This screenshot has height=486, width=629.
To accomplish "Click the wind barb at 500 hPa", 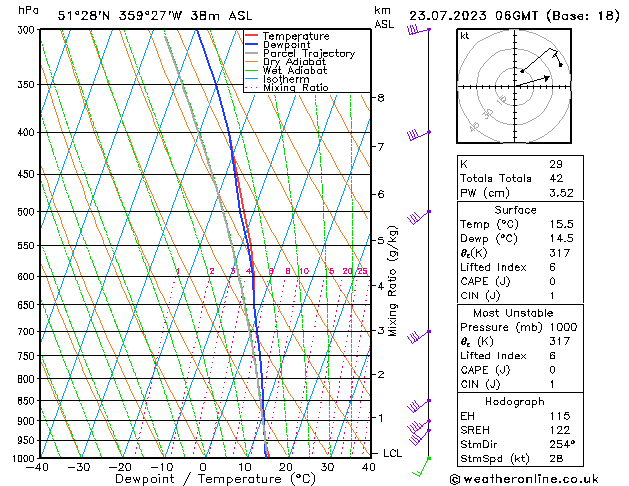I will pos(418,217).
